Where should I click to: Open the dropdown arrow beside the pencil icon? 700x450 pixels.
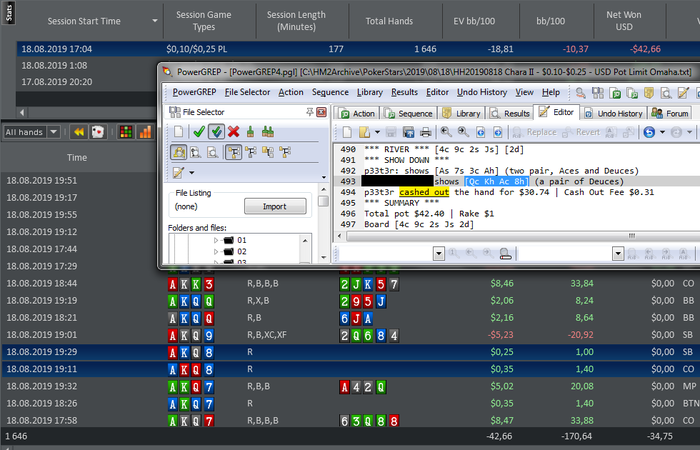click(x=192, y=173)
